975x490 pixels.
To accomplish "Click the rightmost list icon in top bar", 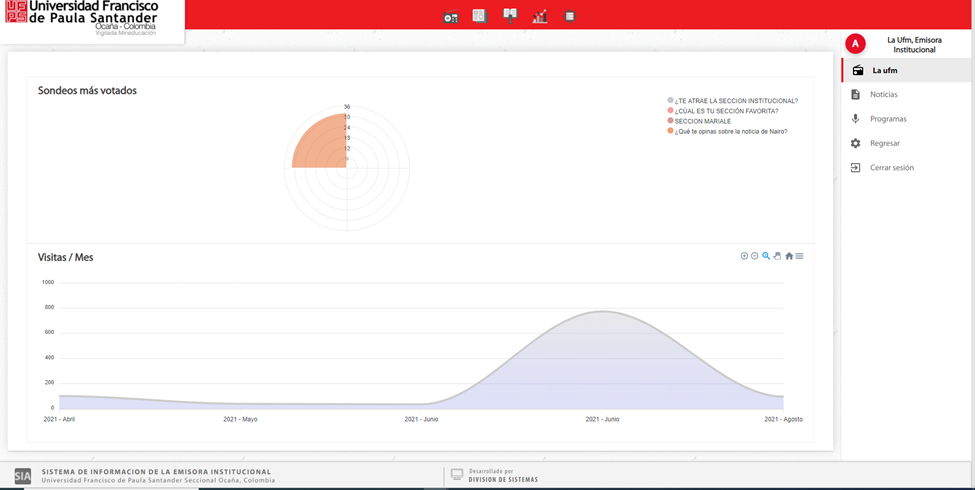I will pyautogui.click(x=569, y=16).
